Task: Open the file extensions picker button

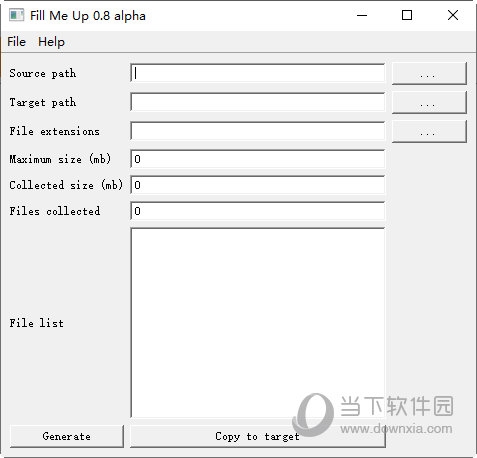Action: [429, 132]
